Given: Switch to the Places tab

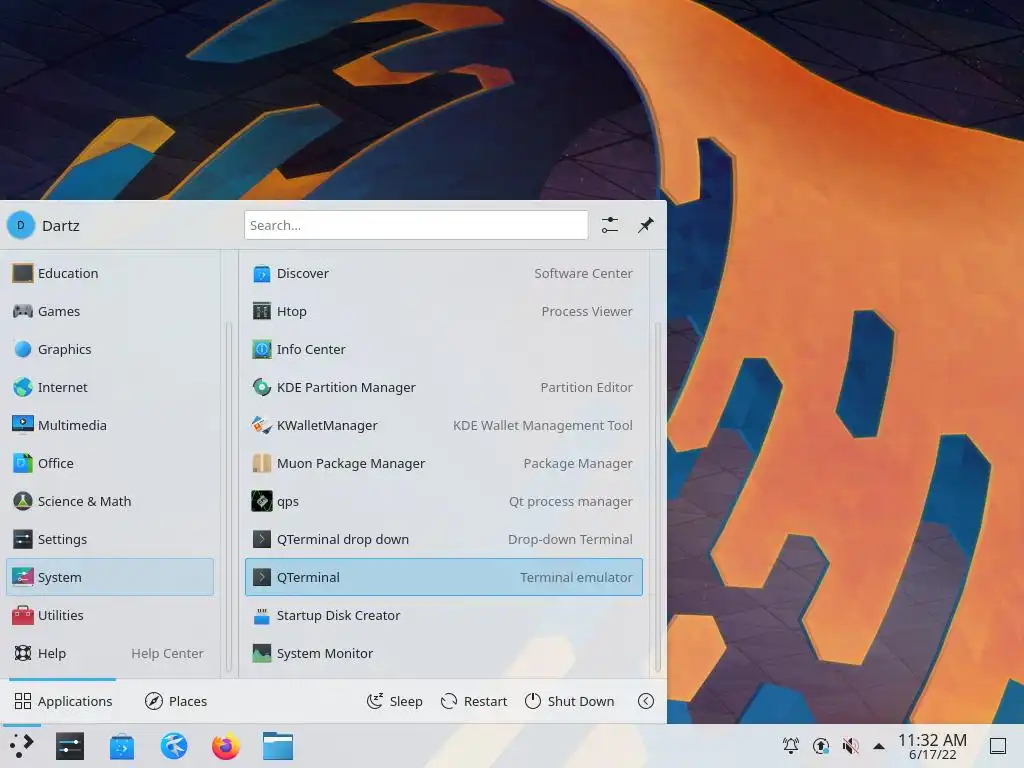Looking at the screenshot, I should tap(176, 701).
